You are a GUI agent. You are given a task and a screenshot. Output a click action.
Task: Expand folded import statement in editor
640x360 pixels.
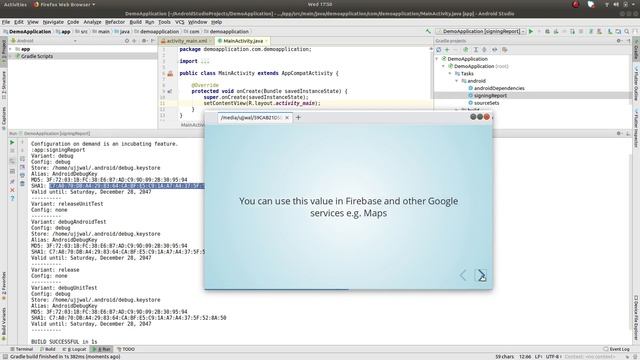pos(204,61)
